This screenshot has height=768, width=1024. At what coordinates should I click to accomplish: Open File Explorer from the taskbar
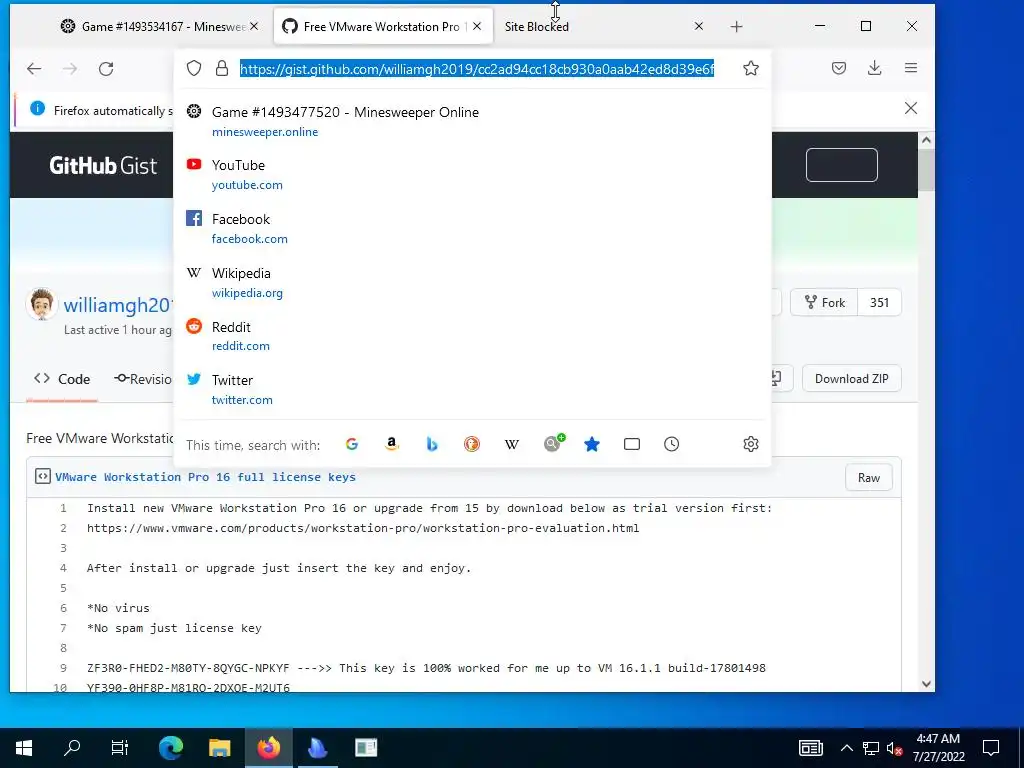tap(219, 747)
